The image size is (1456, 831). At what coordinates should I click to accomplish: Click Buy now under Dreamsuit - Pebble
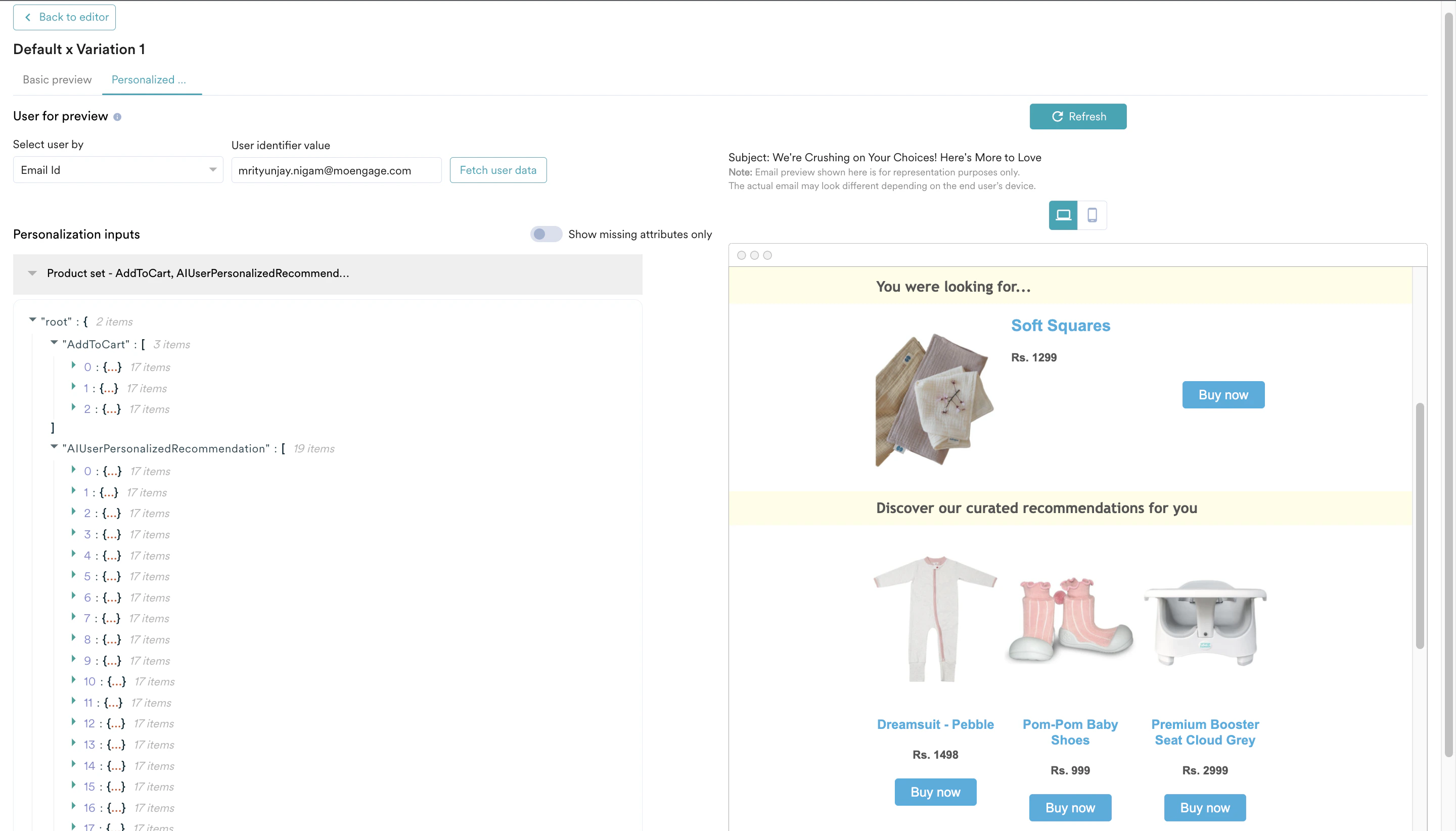[935, 792]
